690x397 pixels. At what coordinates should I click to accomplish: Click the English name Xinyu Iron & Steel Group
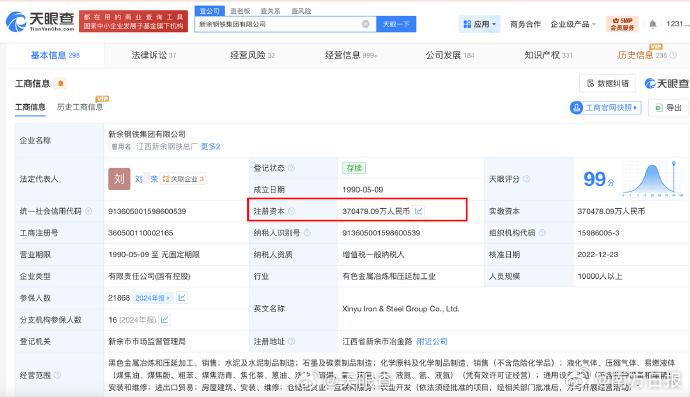(x=400, y=309)
